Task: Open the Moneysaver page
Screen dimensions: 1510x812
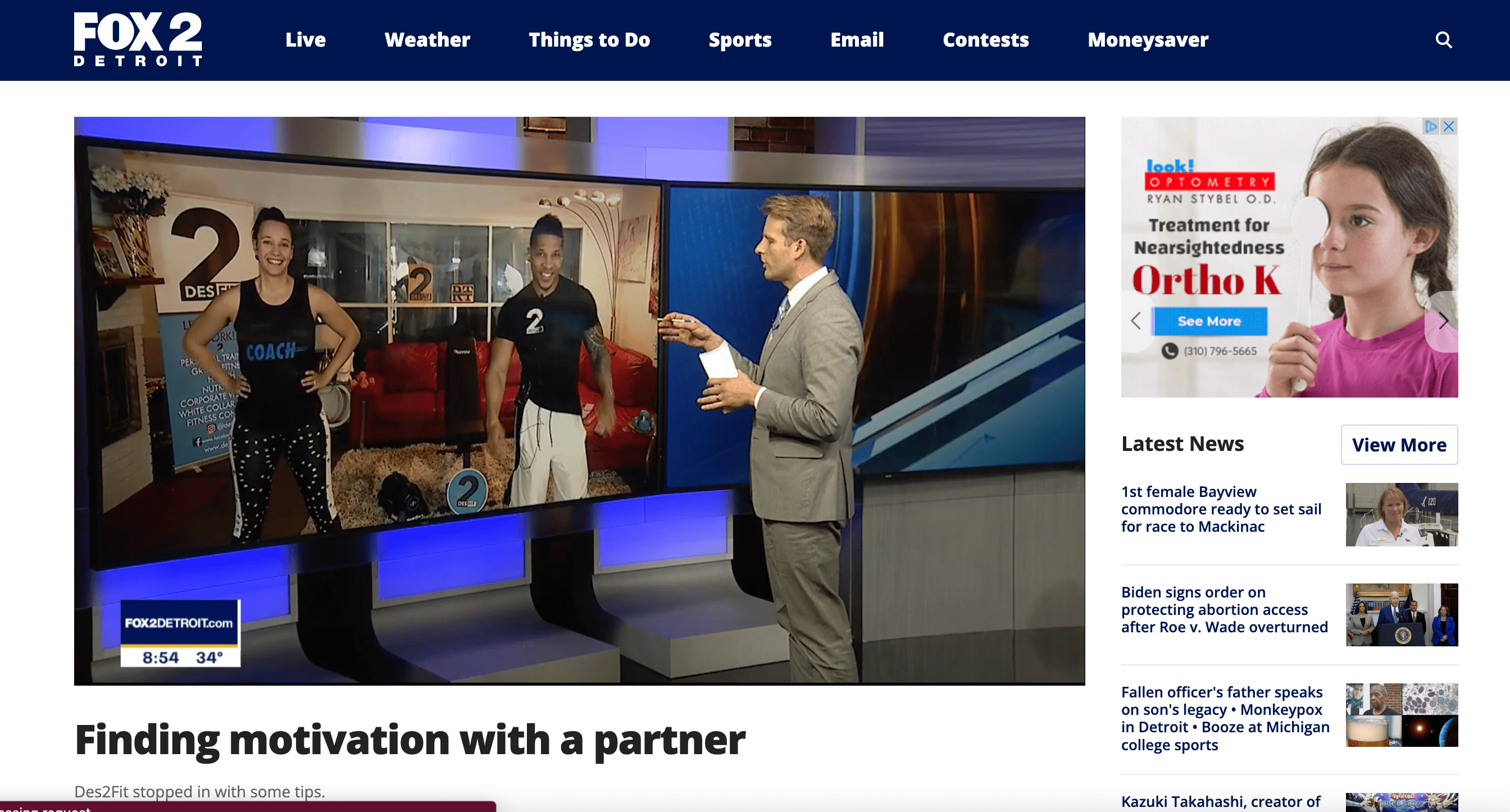Action: pyautogui.click(x=1148, y=40)
